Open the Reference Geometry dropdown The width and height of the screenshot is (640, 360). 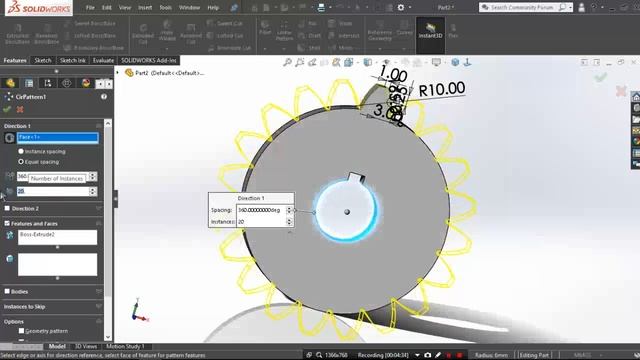pos(380,49)
